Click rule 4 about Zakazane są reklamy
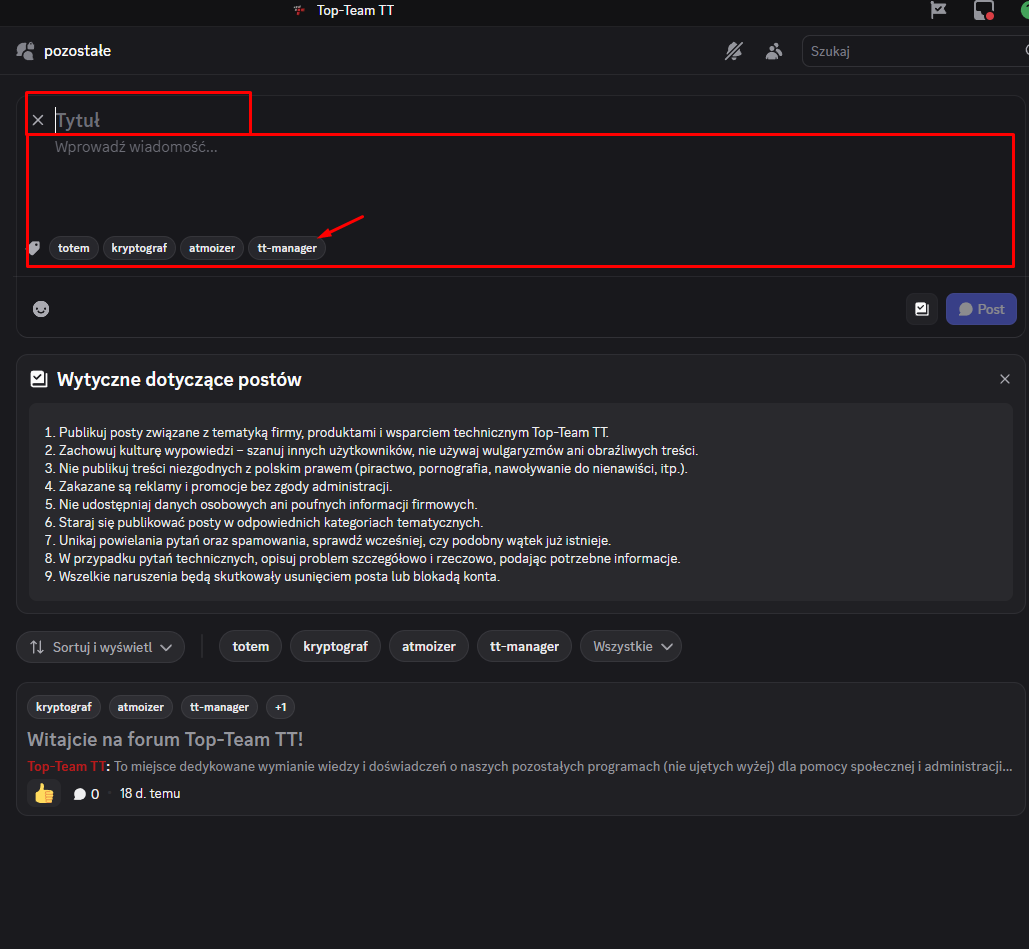This screenshot has height=949, width=1029. [x=219, y=486]
